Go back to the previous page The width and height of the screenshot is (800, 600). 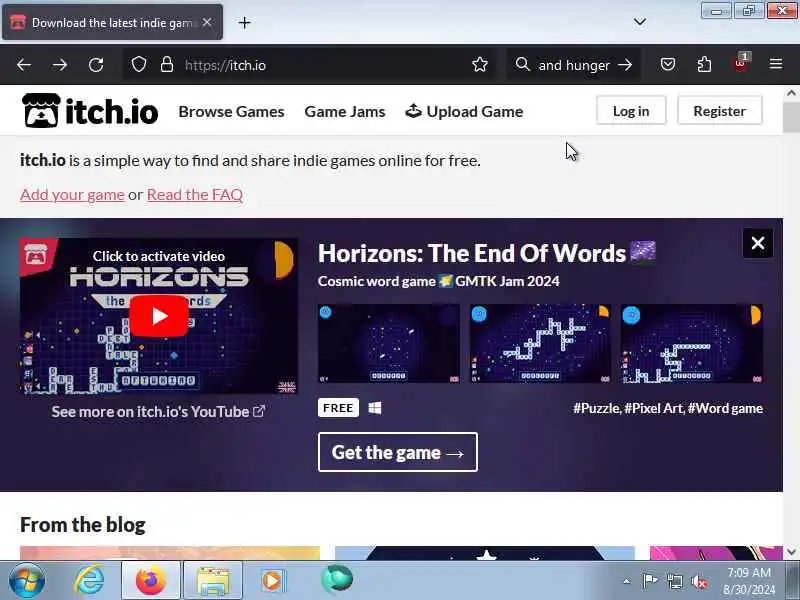[23, 65]
